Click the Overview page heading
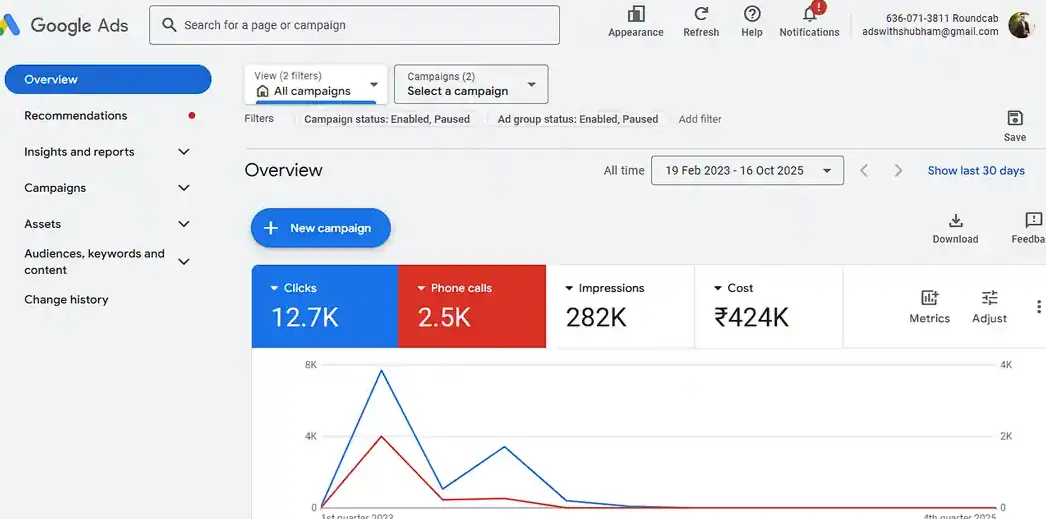The image size is (1046, 519). tap(284, 170)
